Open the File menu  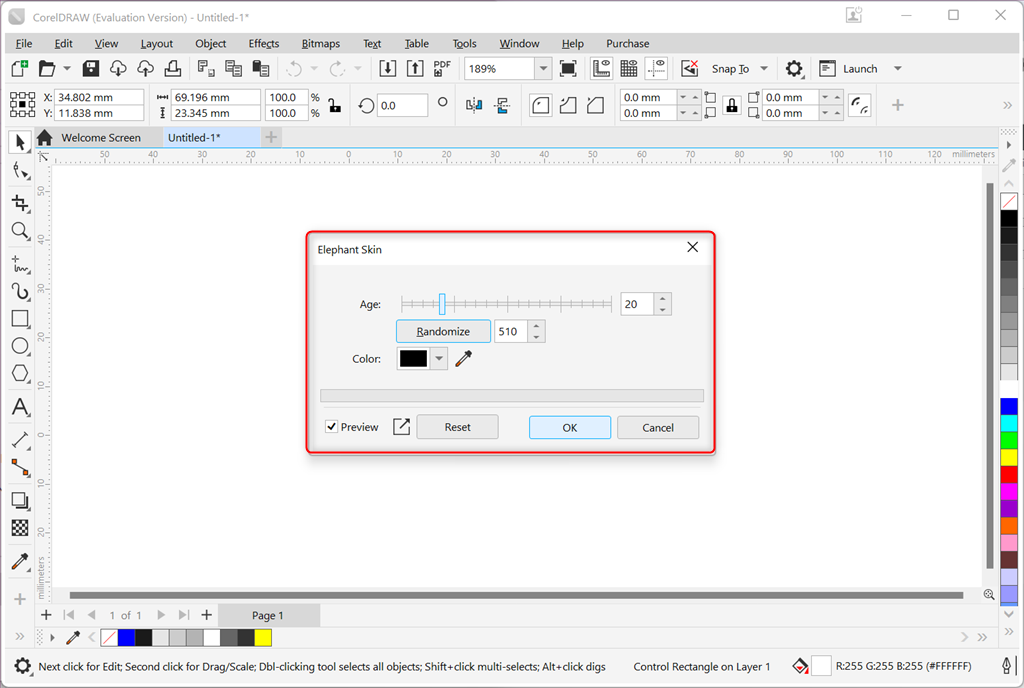point(24,44)
